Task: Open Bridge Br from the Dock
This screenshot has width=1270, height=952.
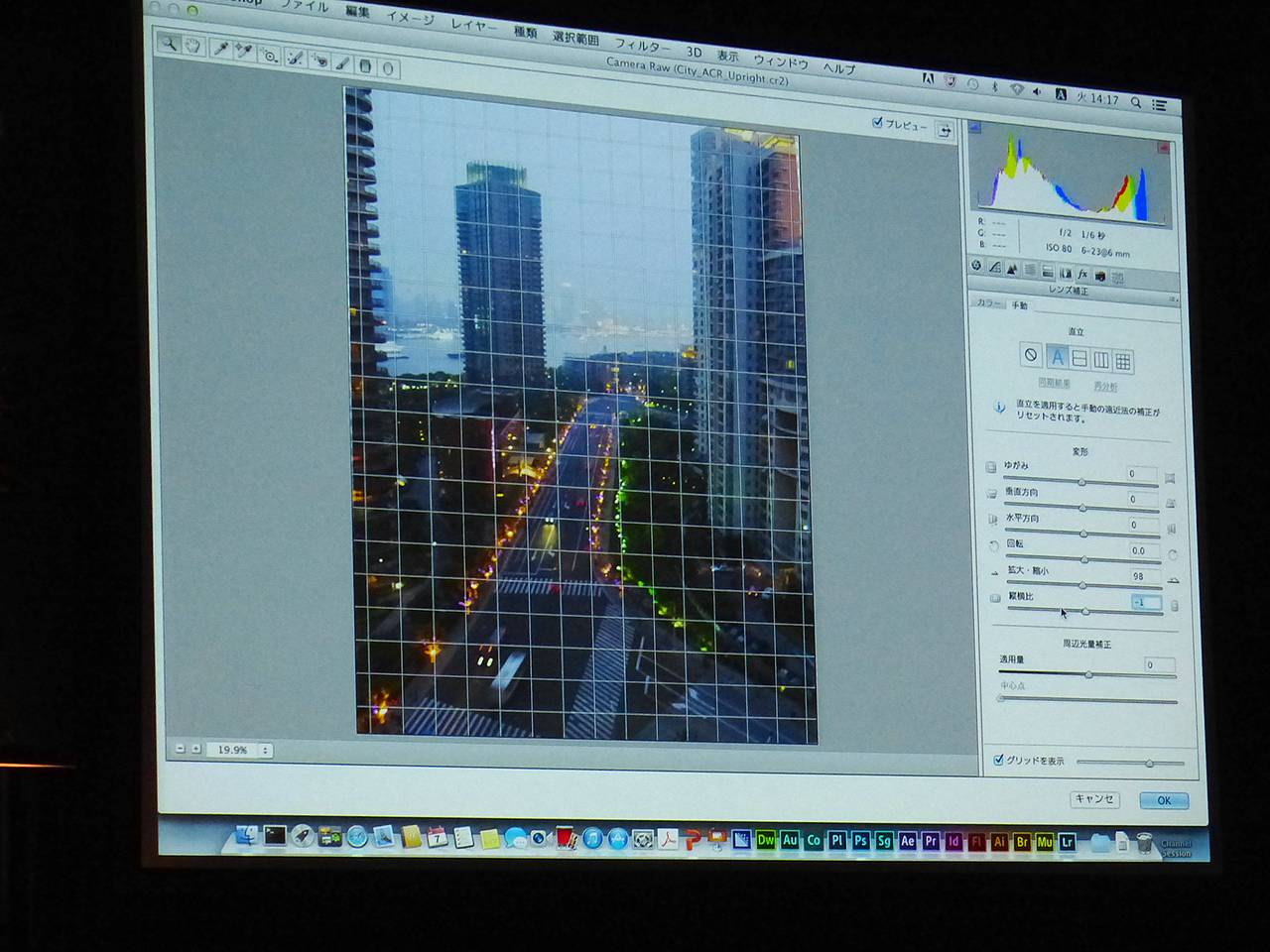Action: click(x=1022, y=842)
